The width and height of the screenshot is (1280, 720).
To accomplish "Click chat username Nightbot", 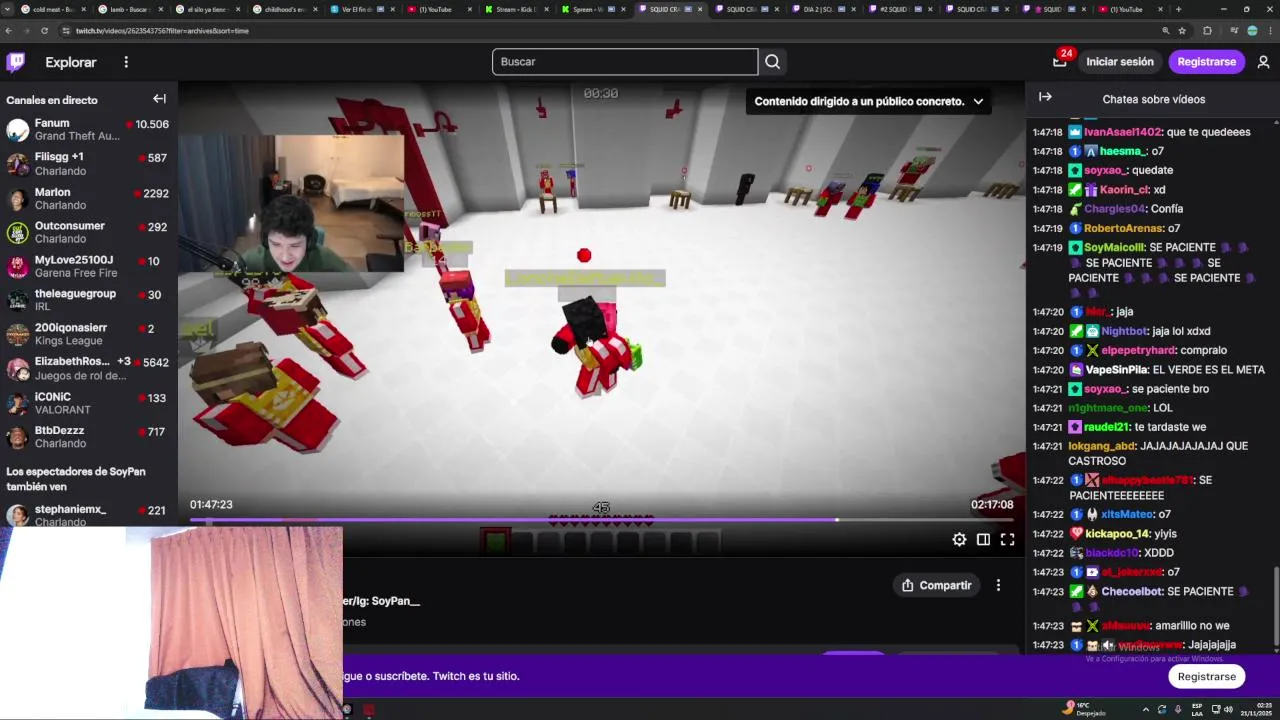I will (1126, 331).
